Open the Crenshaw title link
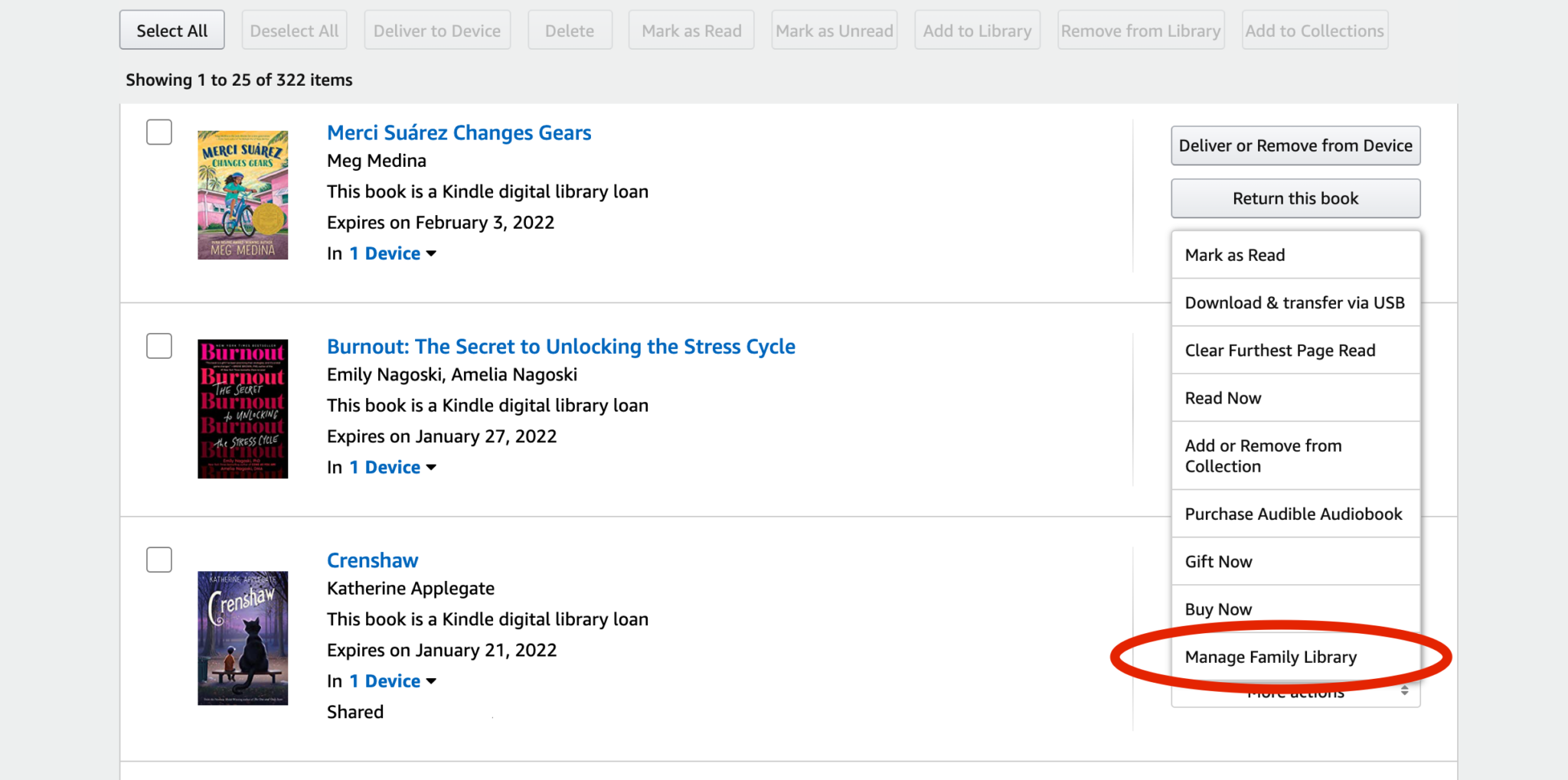 (373, 560)
